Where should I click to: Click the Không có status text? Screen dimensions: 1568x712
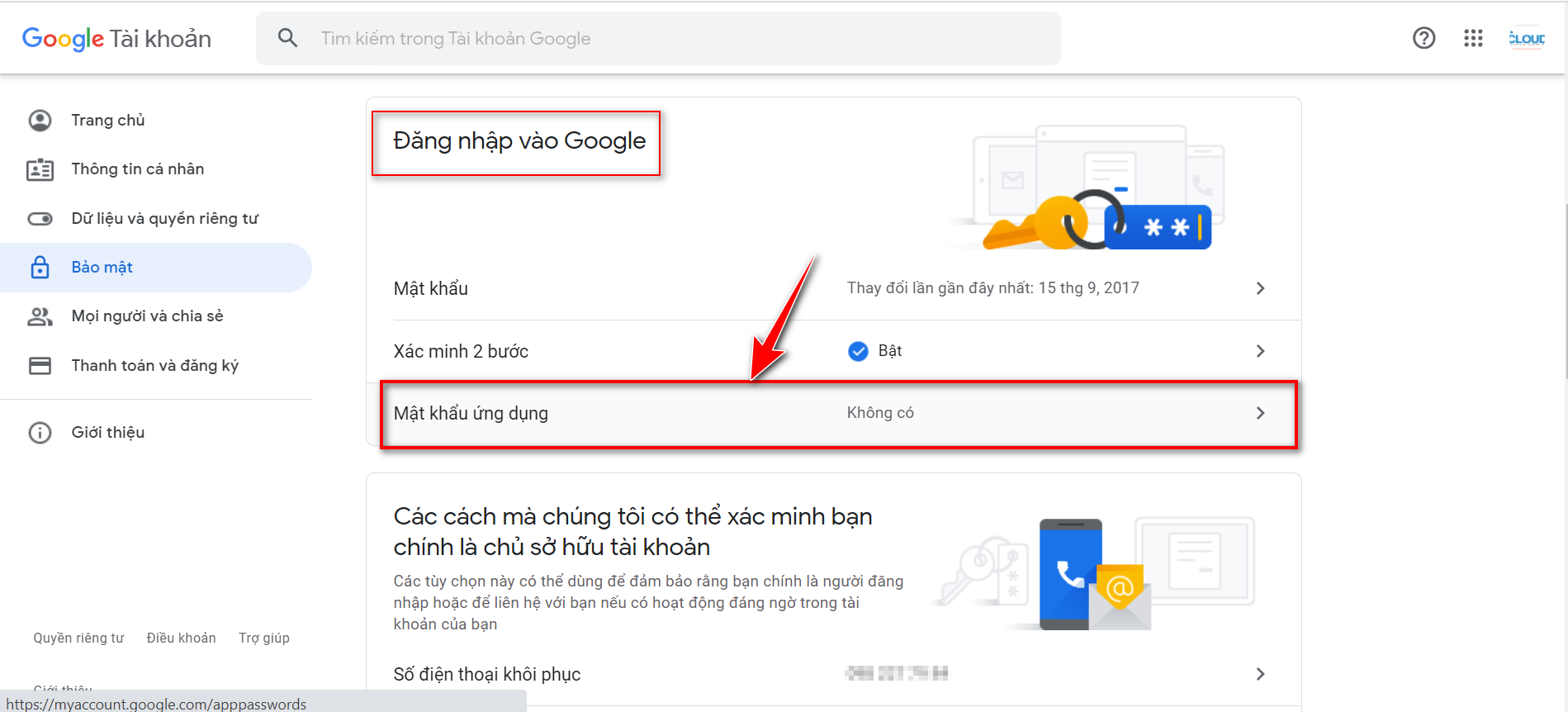(x=880, y=413)
